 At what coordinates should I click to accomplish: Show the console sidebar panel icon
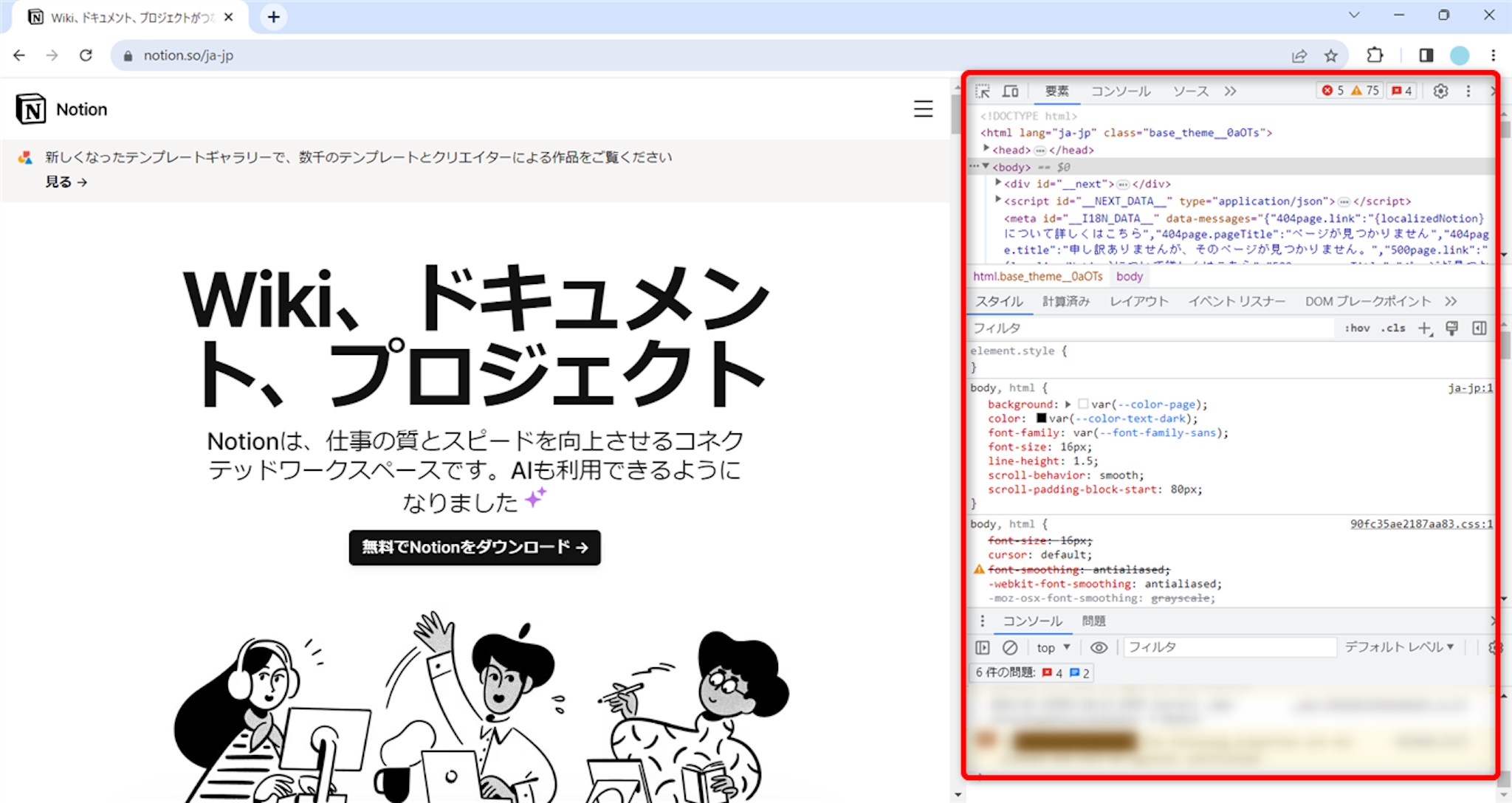coord(983,647)
